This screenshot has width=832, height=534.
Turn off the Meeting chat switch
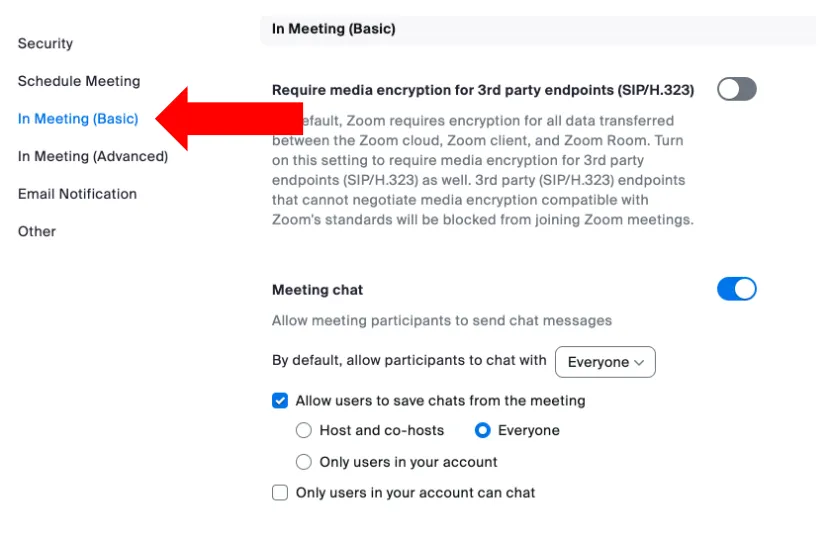(x=736, y=289)
